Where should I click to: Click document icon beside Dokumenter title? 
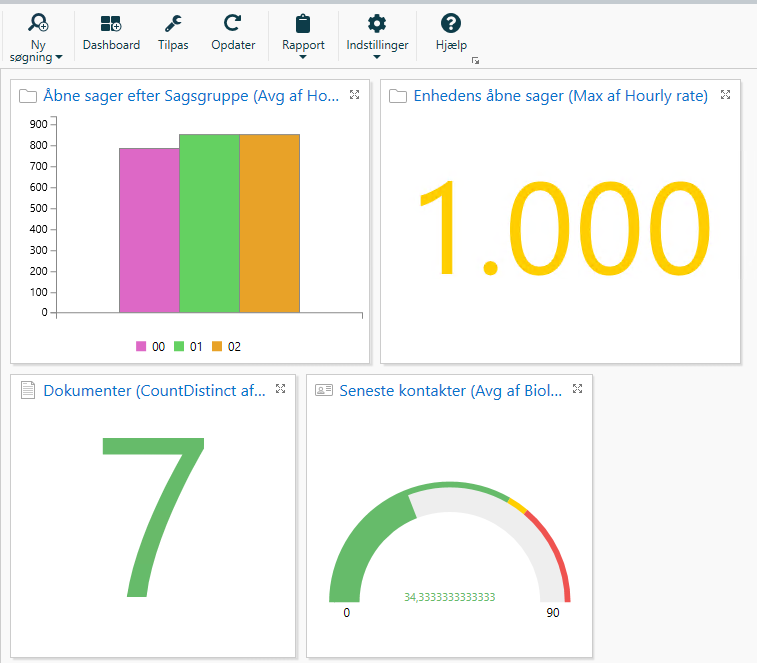tap(28, 390)
